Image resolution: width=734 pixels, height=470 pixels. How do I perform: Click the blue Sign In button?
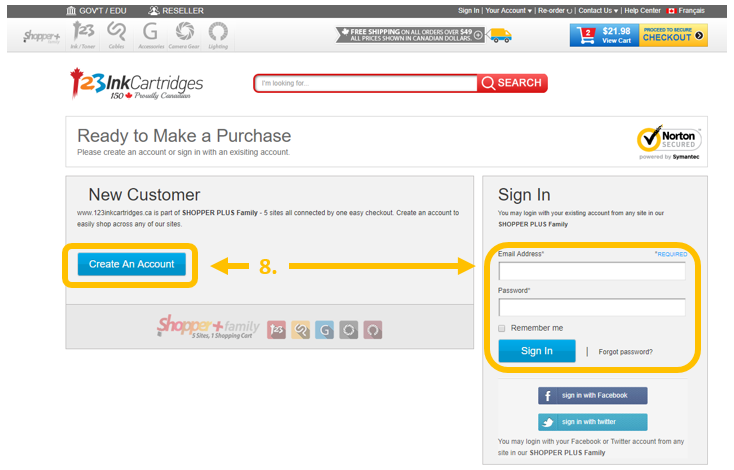tap(537, 351)
